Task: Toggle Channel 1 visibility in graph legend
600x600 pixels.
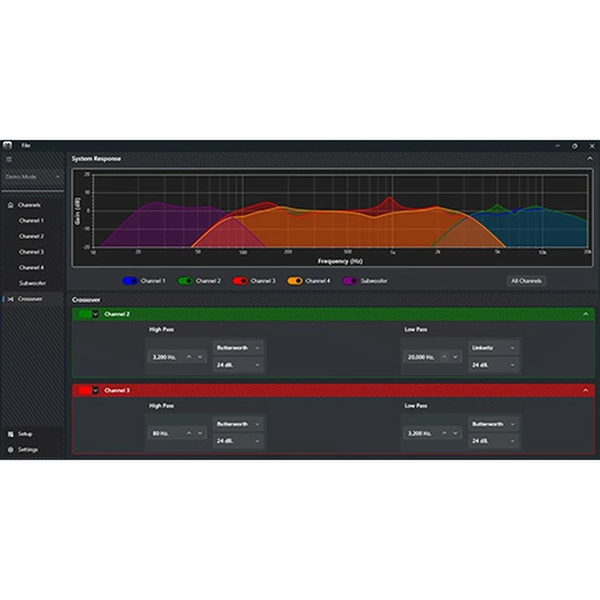Action: coord(130,281)
